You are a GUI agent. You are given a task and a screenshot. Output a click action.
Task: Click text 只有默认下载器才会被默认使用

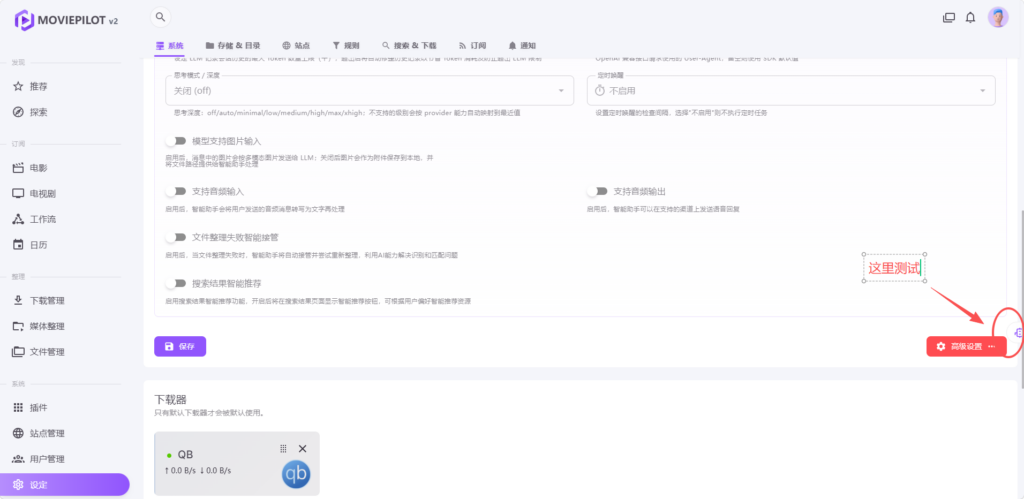[x=209, y=413]
